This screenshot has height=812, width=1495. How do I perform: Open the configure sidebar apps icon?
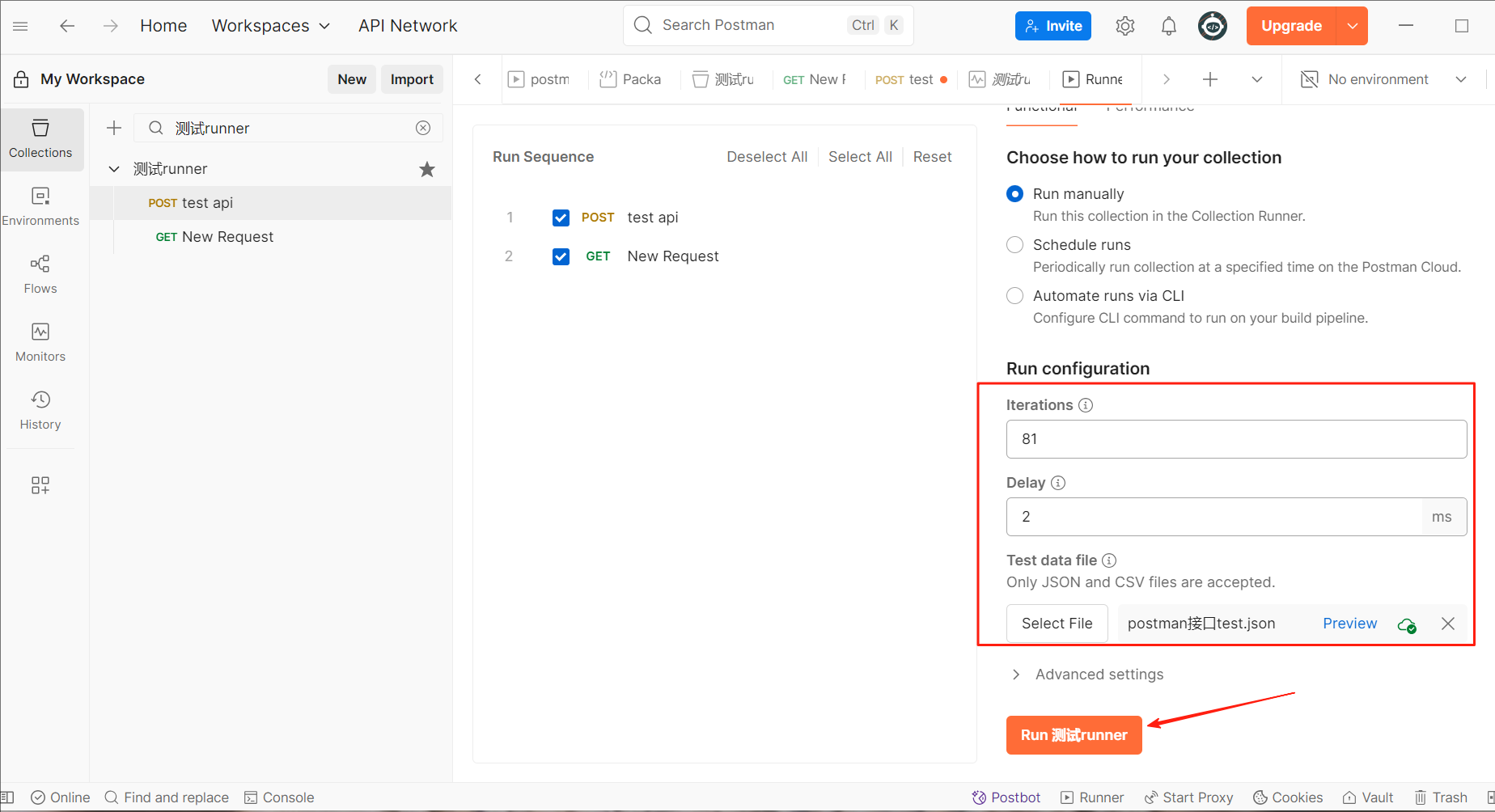coord(40,484)
